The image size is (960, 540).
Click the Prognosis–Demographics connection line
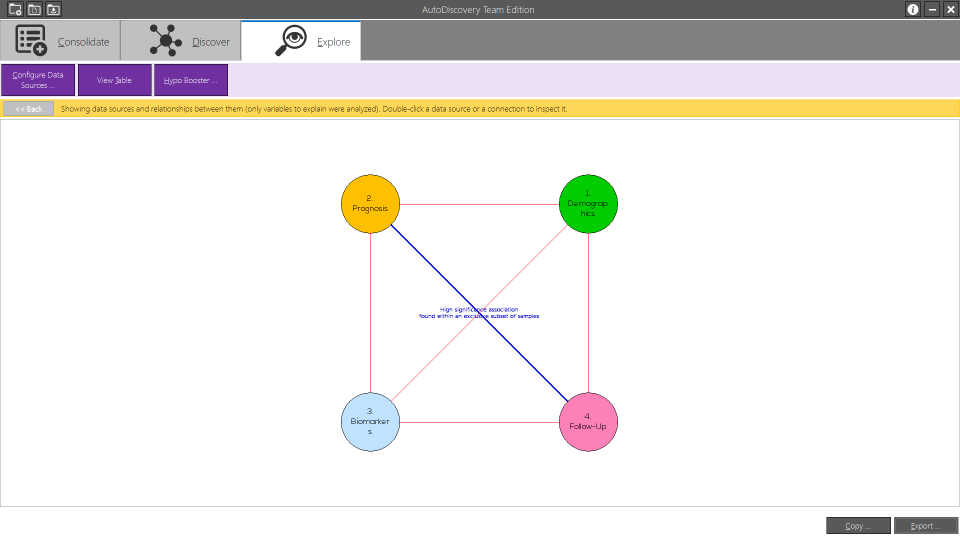point(479,204)
